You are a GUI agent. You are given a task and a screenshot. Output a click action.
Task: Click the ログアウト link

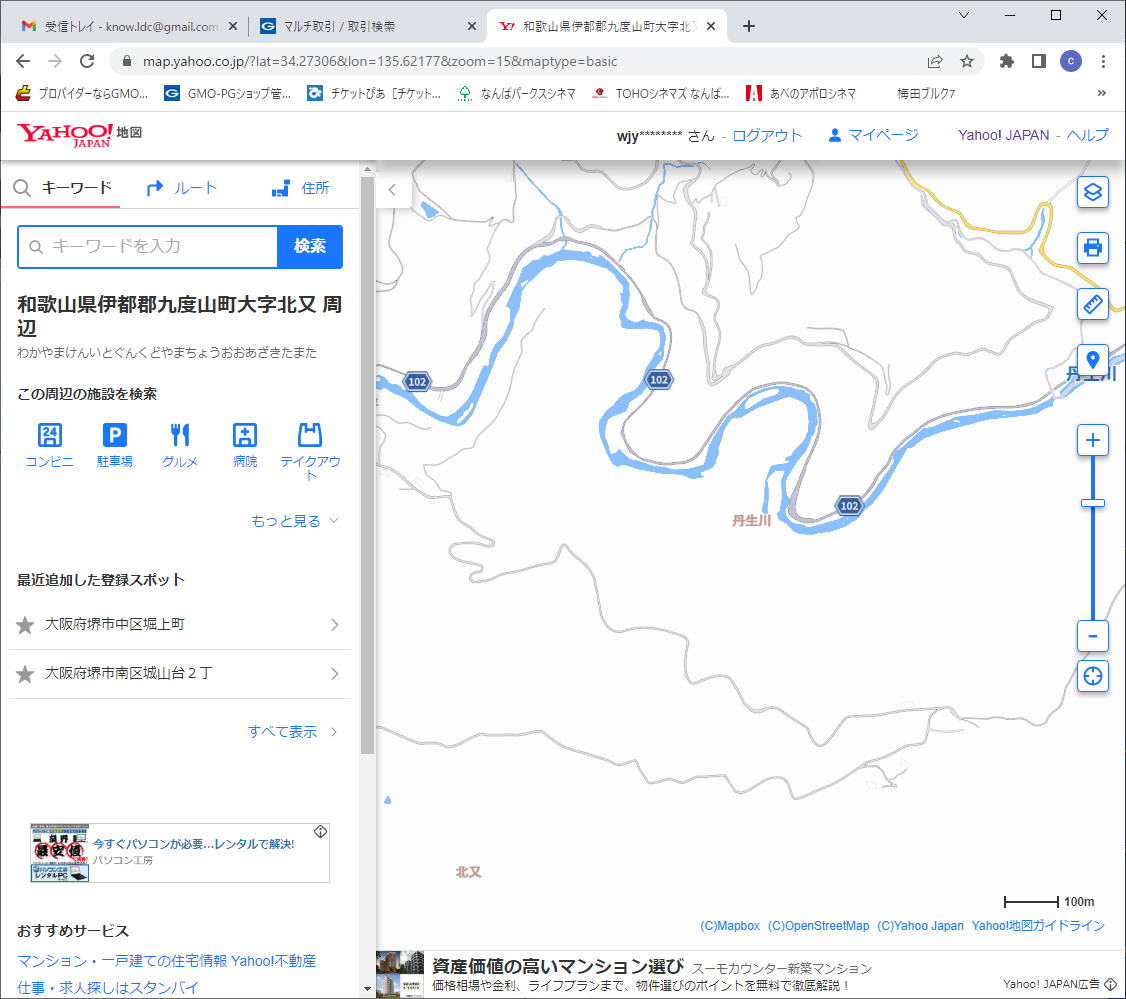[x=767, y=135]
